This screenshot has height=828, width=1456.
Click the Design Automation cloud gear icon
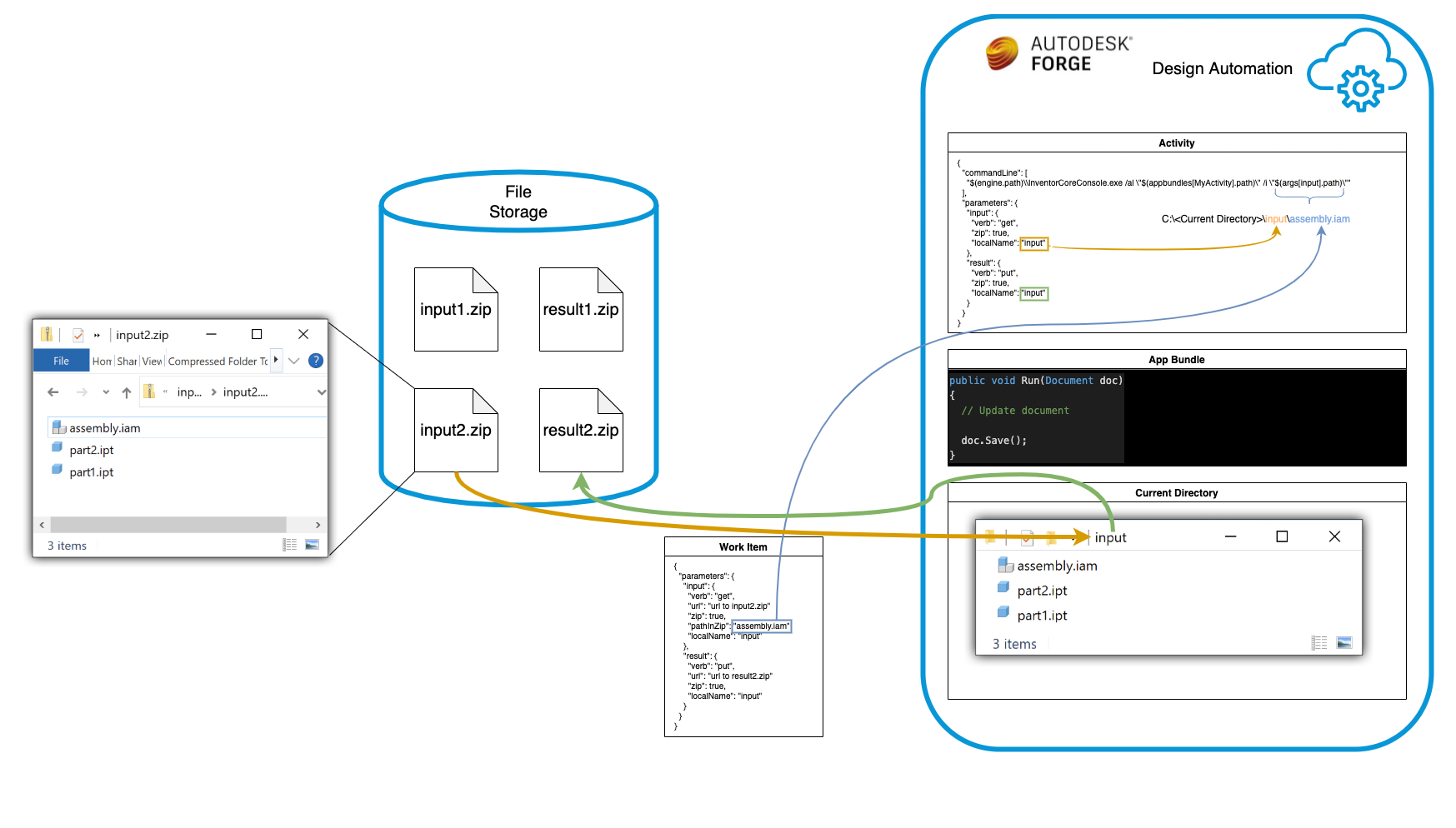point(1358,71)
